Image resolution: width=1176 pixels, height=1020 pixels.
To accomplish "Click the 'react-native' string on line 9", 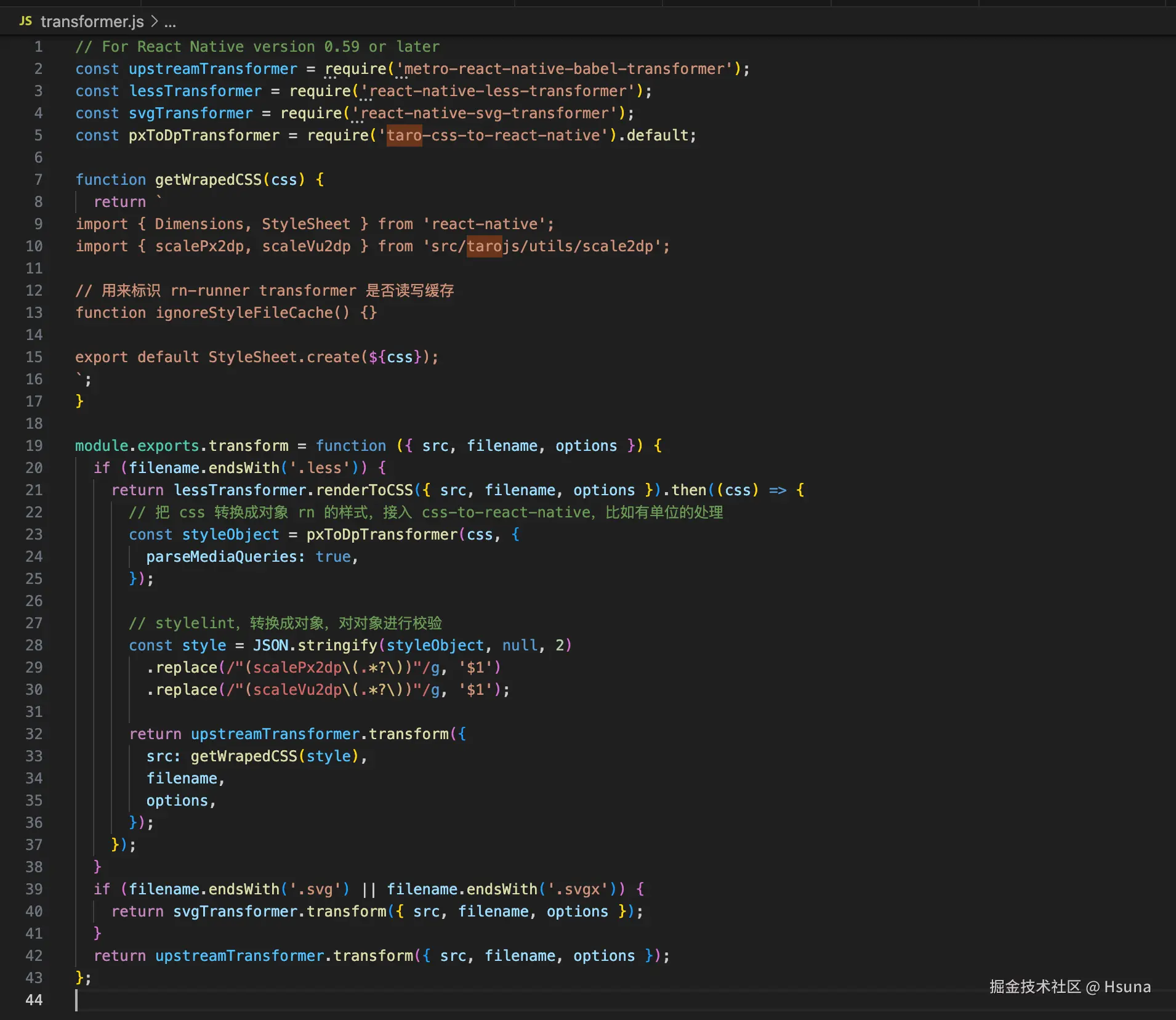I will click(485, 224).
